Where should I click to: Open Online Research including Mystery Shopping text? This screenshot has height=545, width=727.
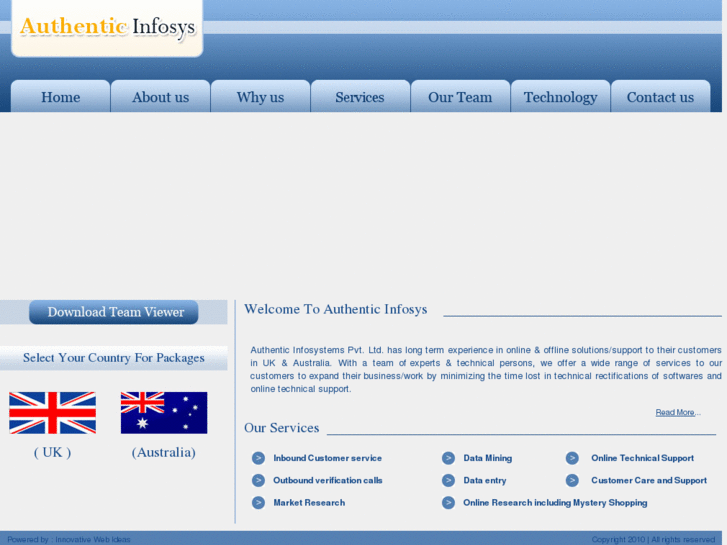(555, 503)
